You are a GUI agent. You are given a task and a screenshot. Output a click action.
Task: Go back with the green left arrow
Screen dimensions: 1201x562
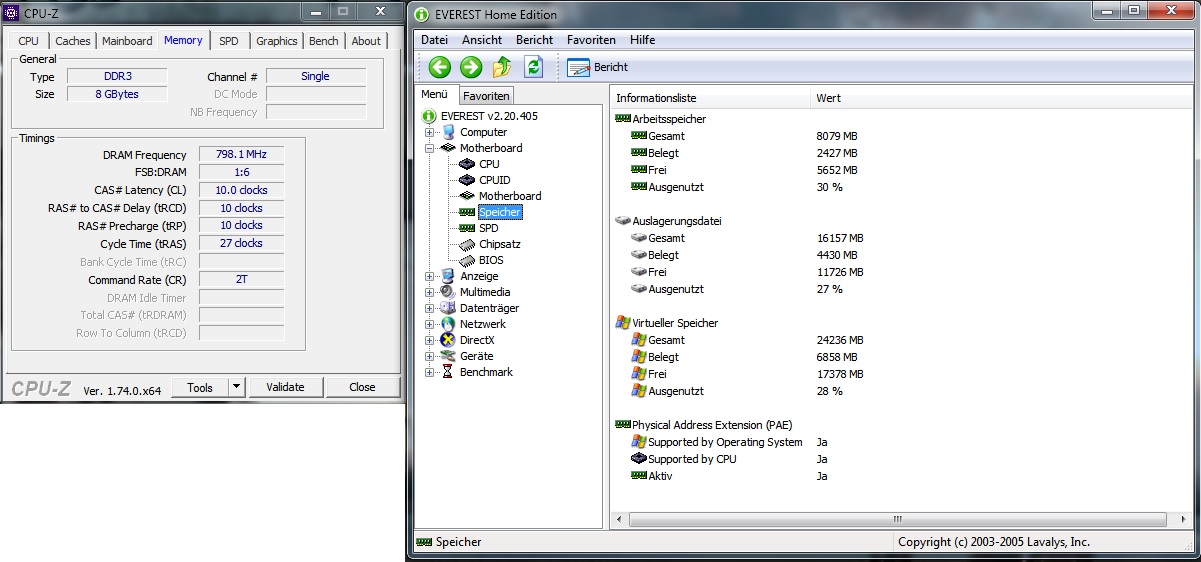click(440, 67)
